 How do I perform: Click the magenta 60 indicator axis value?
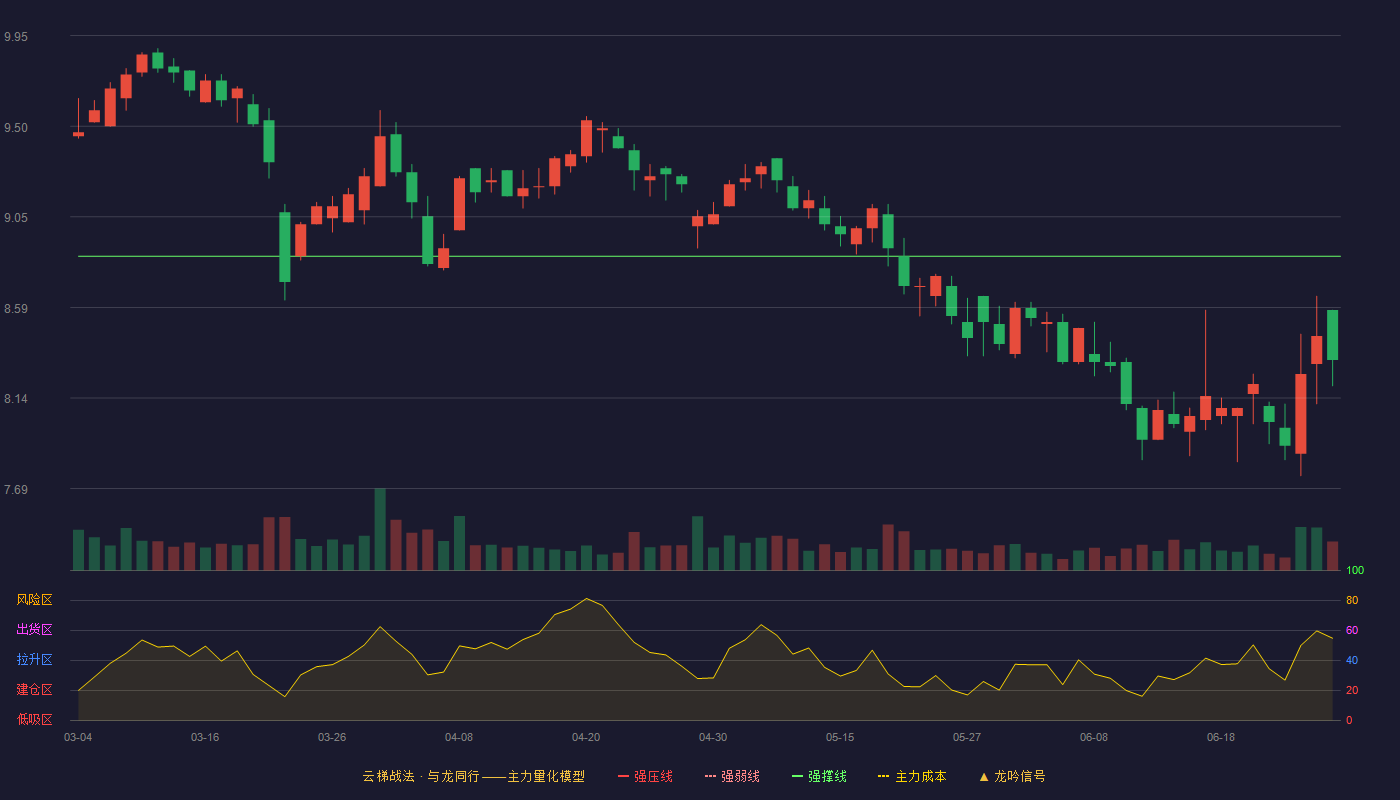[1352, 630]
